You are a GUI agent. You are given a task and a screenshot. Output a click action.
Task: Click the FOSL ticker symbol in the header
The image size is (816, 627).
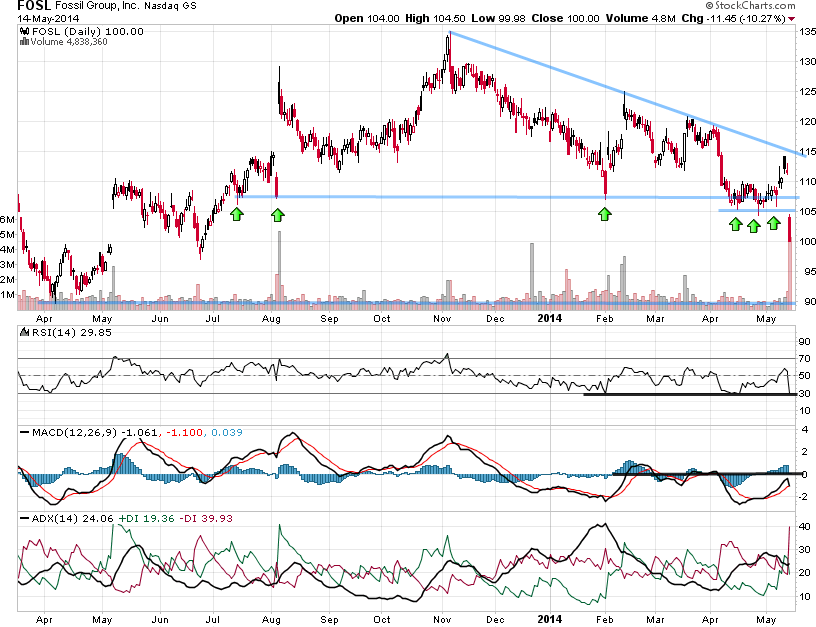point(34,6)
